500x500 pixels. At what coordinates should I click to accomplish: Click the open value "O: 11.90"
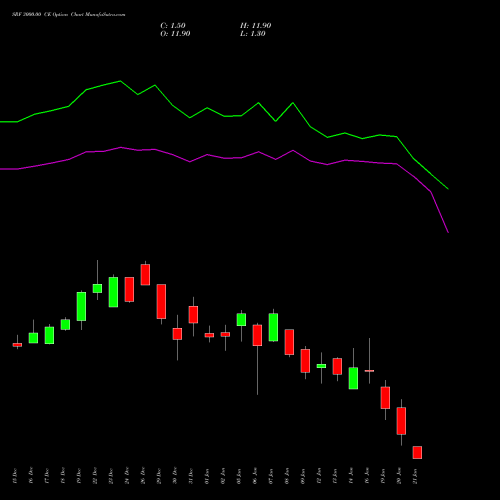coord(175,34)
